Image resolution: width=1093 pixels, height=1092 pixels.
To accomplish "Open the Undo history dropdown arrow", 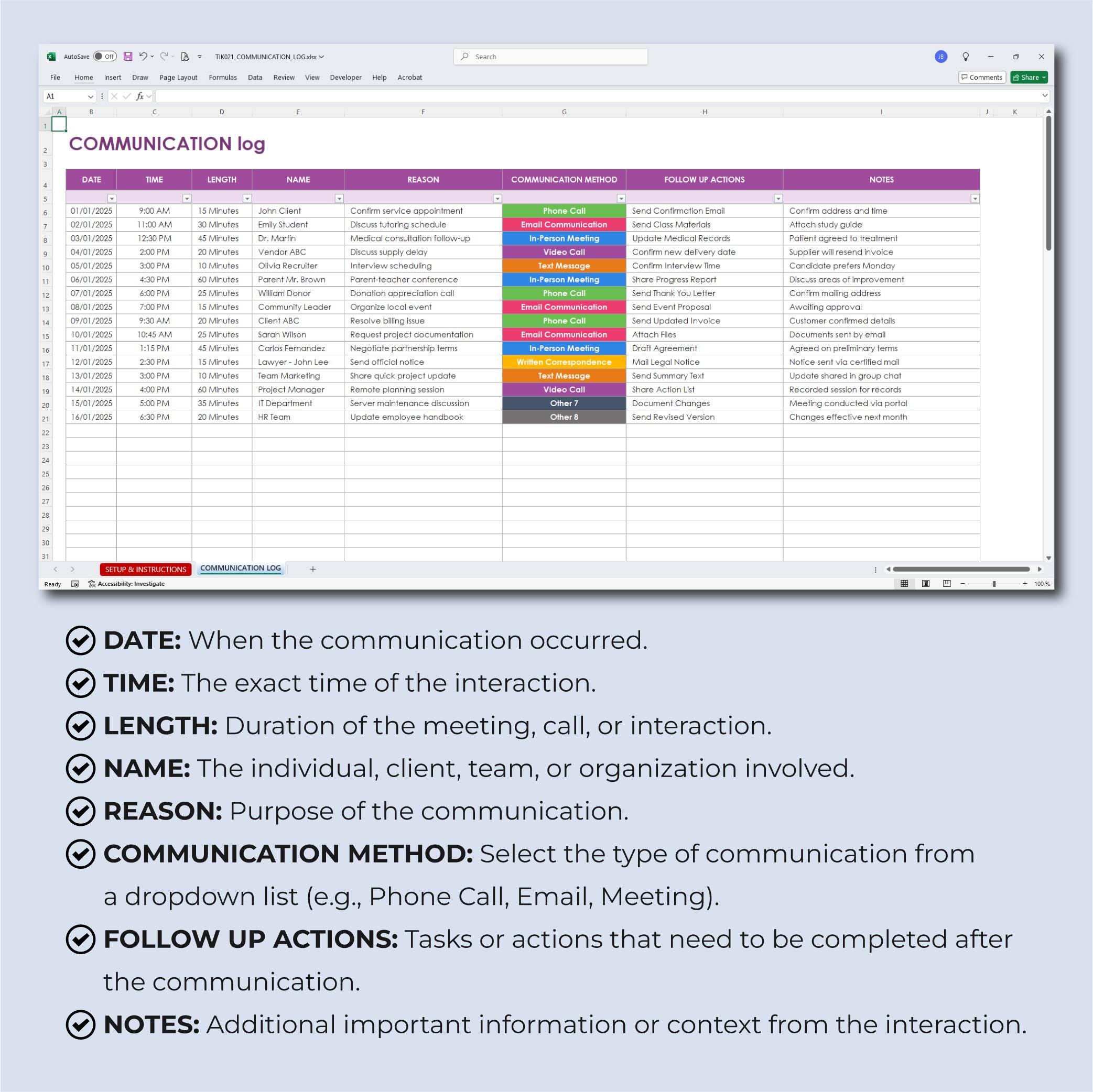I will tap(152, 57).
